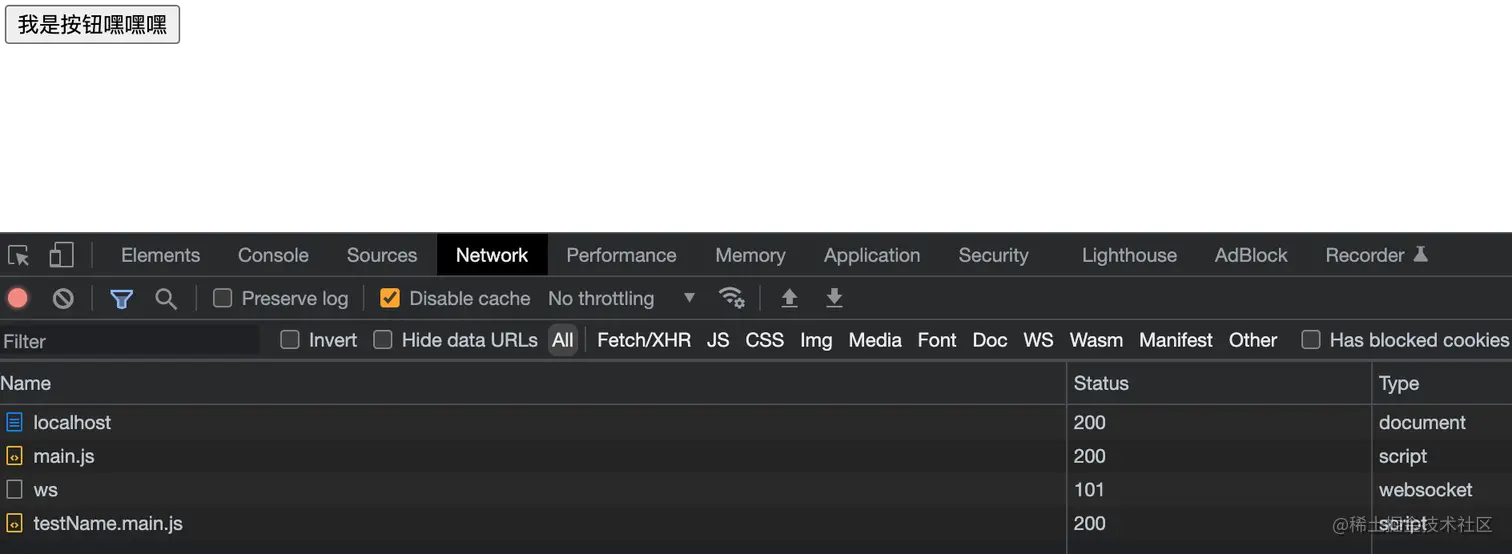Stop recording network log
This screenshot has height=554, width=1512.
click(x=18, y=298)
